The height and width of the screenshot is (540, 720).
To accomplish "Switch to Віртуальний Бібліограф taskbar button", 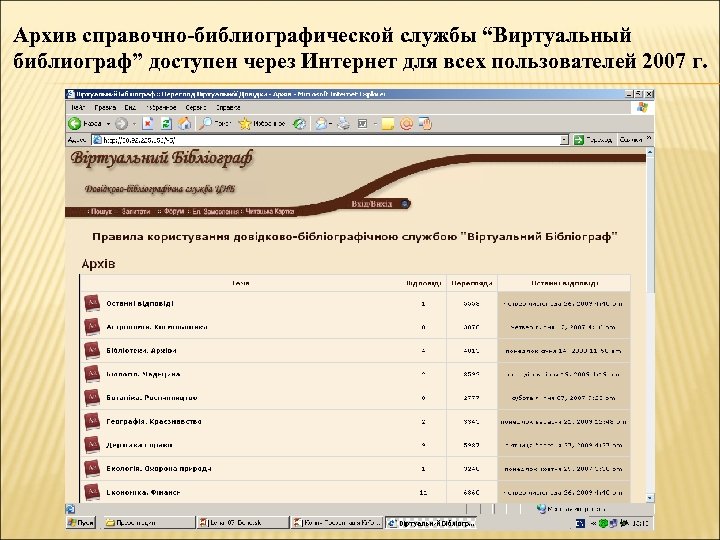I will click(431, 523).
